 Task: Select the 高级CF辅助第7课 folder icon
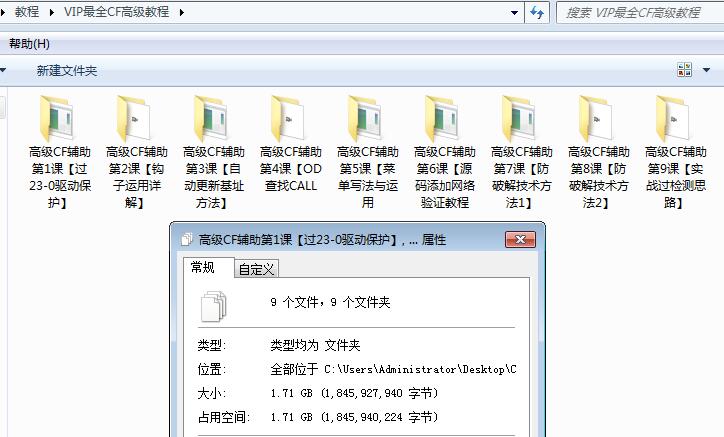coord(519,119)
